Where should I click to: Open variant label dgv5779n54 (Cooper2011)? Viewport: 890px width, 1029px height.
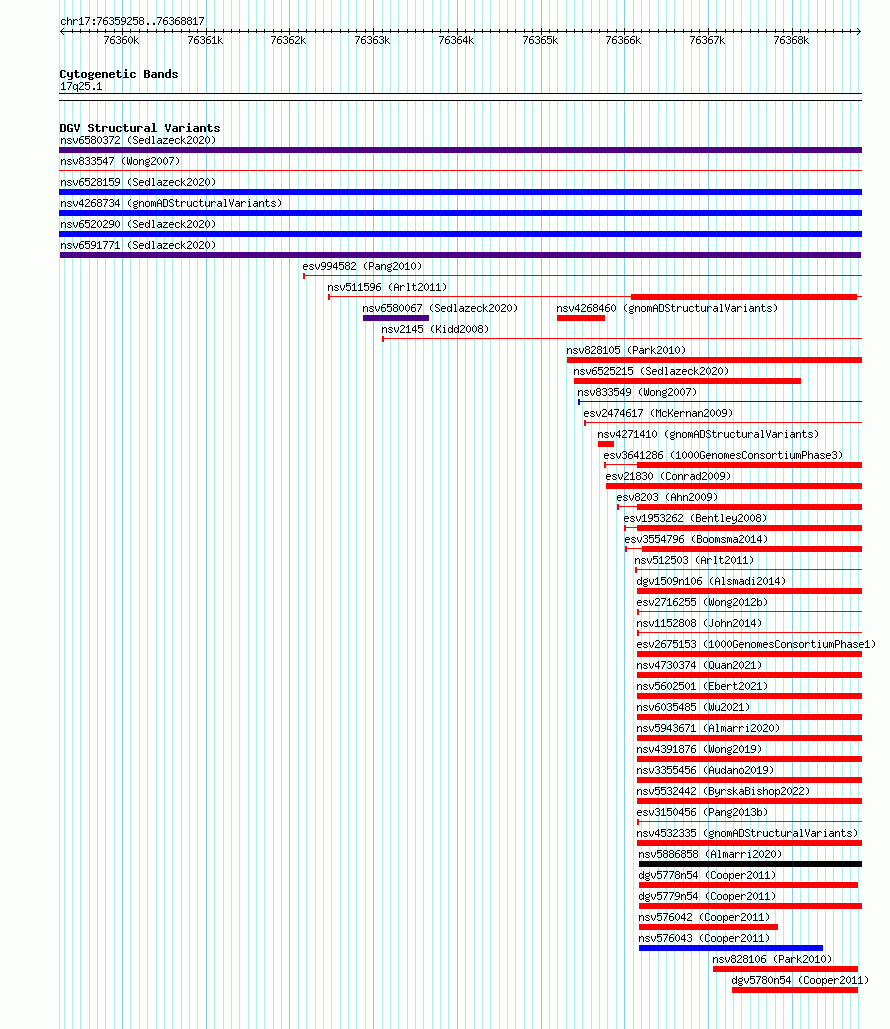tap(707, 896)
